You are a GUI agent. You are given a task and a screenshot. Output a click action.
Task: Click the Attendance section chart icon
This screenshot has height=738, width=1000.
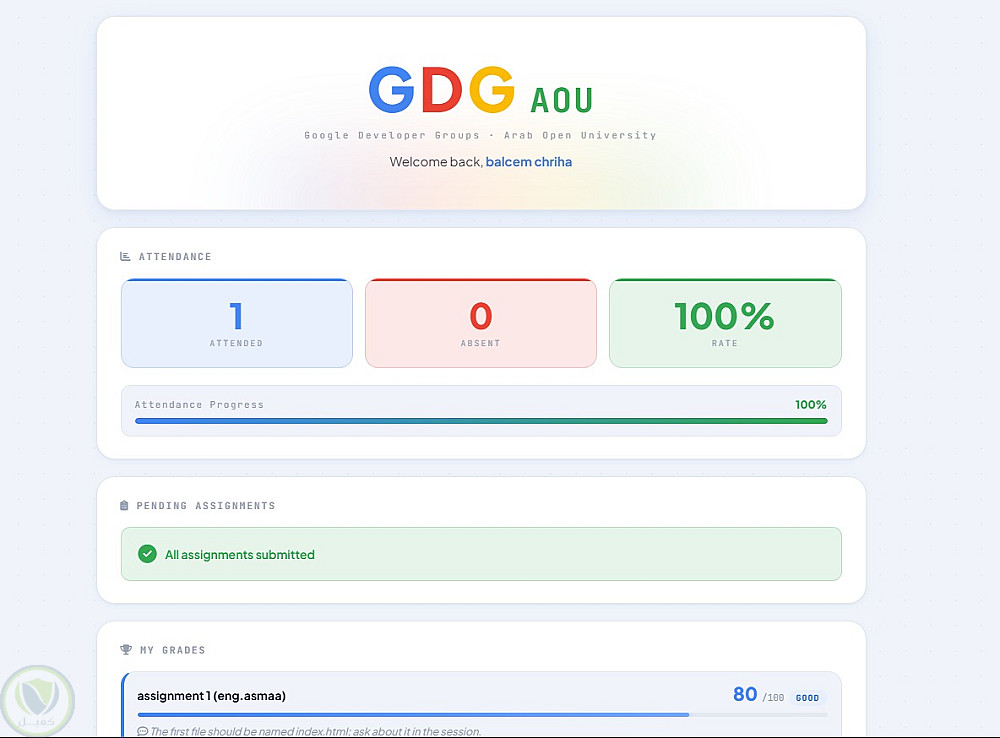[125, 256]
